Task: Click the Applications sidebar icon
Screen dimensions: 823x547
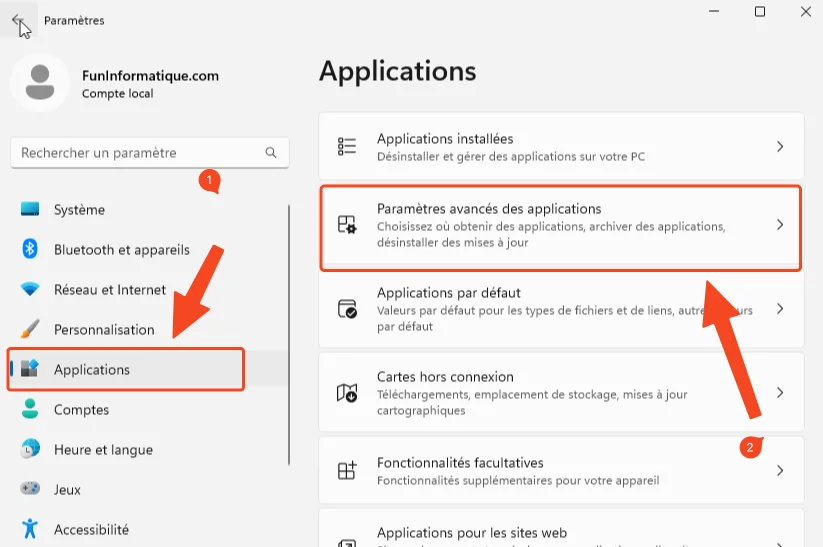Action: (30, 369)
